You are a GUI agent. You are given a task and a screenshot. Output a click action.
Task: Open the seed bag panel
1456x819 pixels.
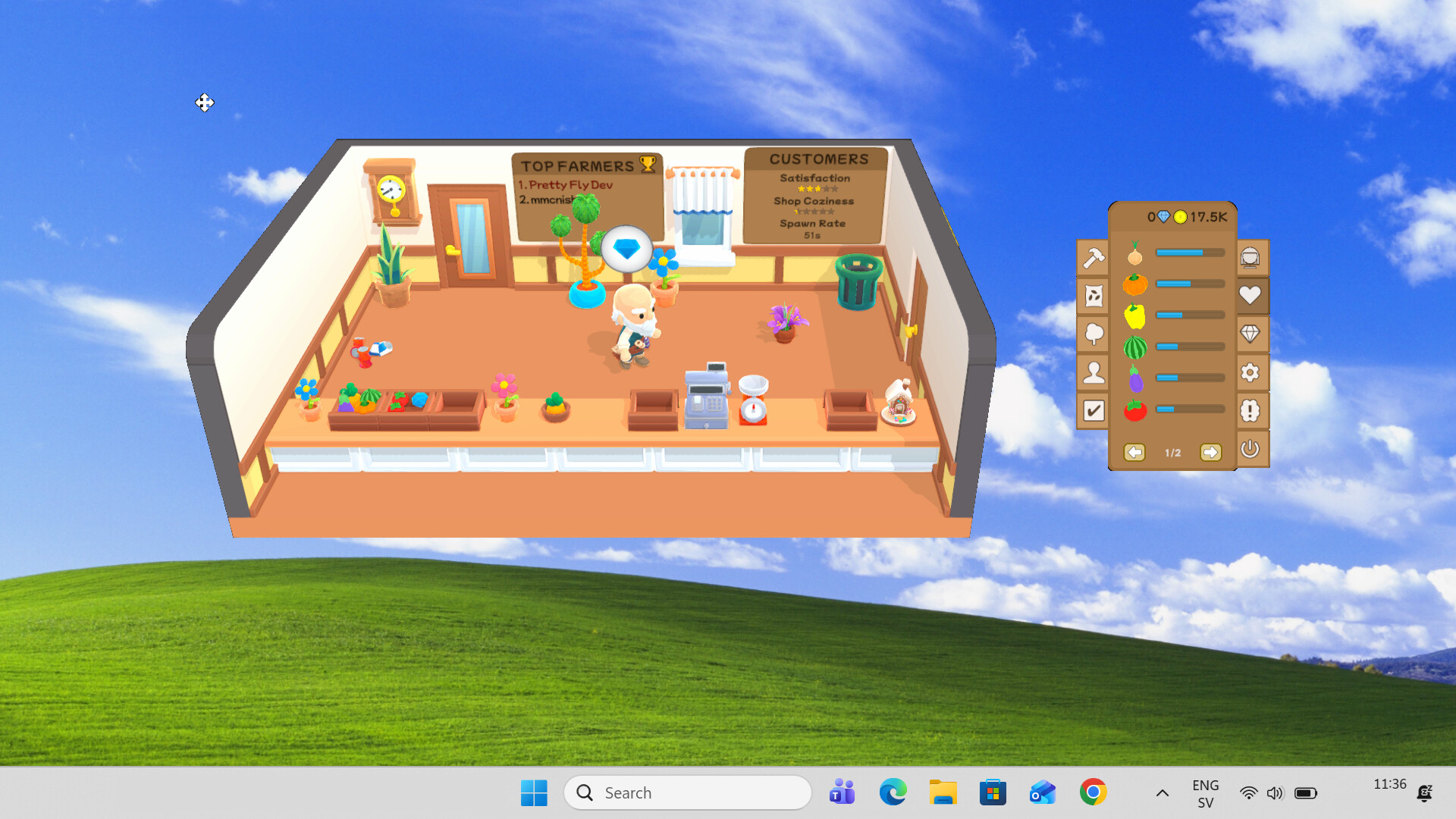[x=1093, y=296]
